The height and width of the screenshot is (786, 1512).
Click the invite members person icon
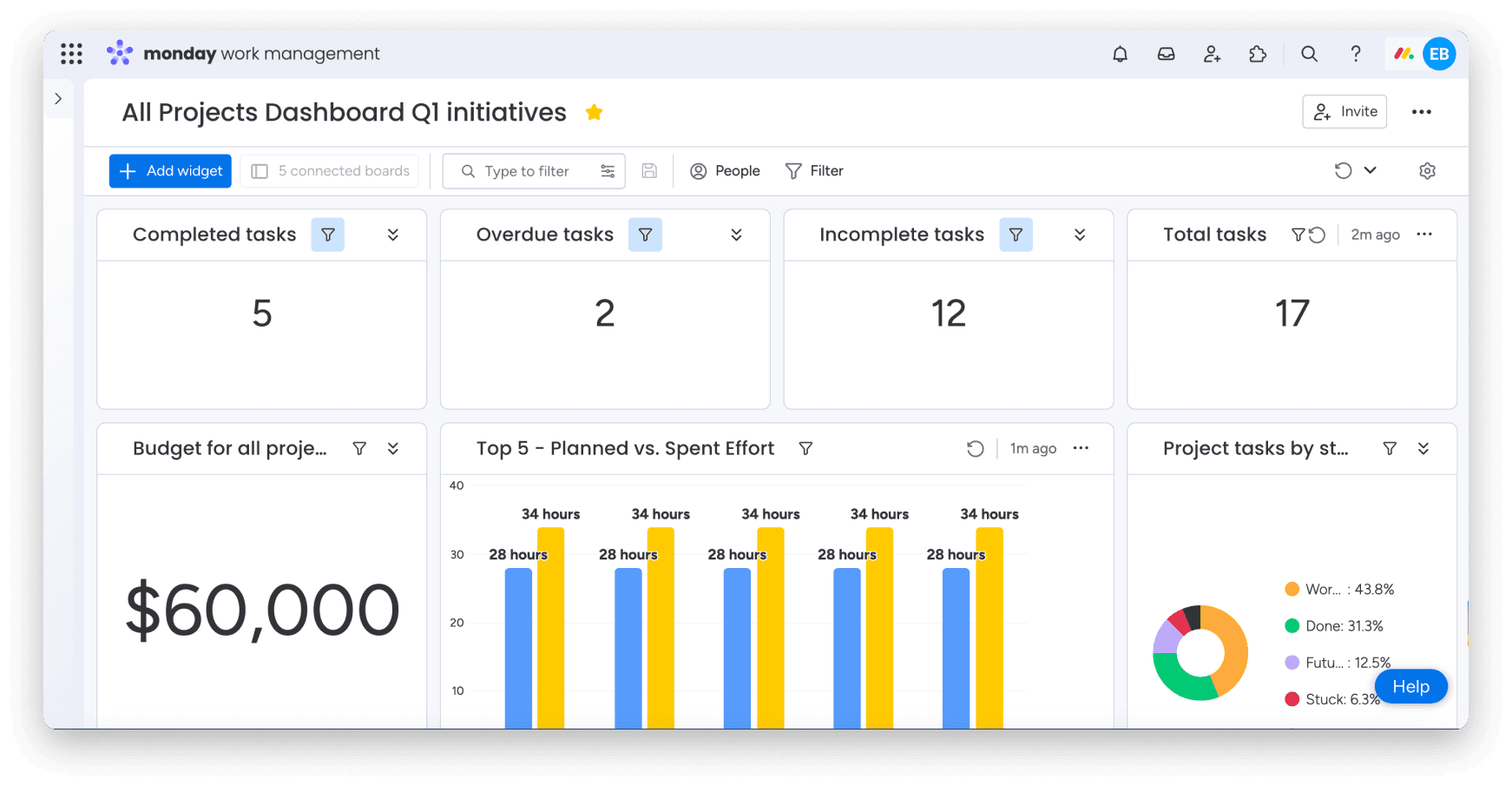click(x=1212, y=53)
